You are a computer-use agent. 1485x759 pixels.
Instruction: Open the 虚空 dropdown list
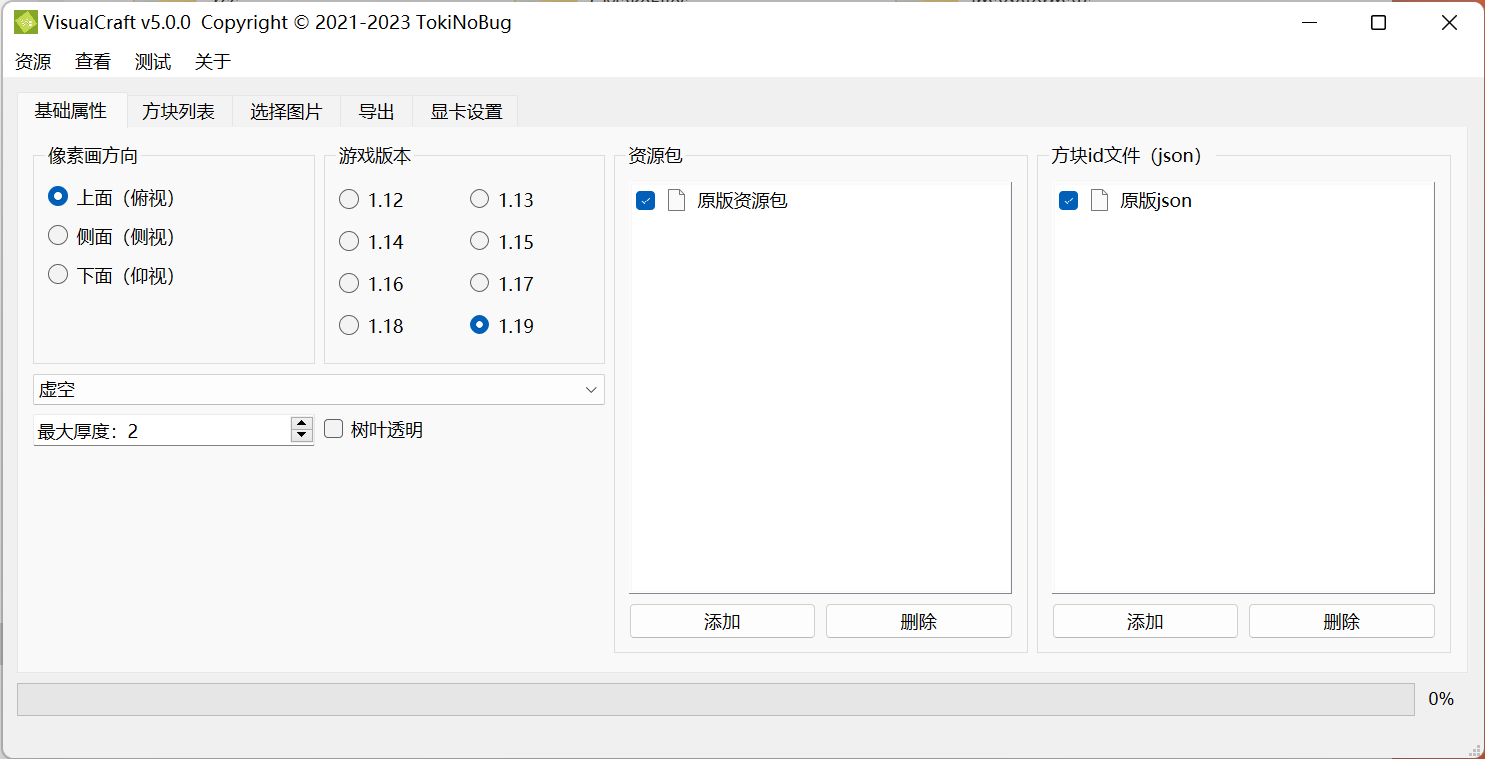(x=319, y=390)
